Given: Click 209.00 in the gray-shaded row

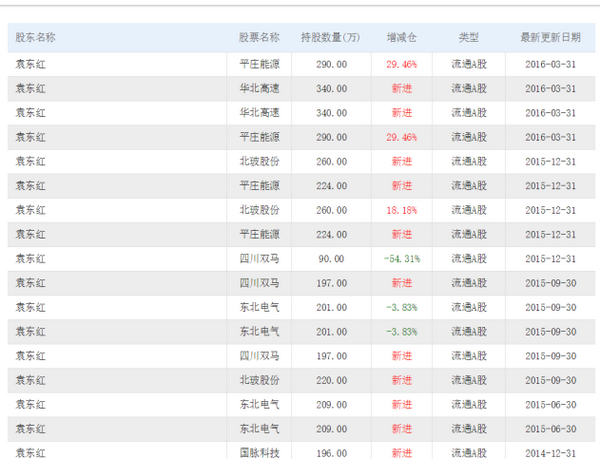Looking at the screenshot, I should pyautogui.click(x=331, y=429).
